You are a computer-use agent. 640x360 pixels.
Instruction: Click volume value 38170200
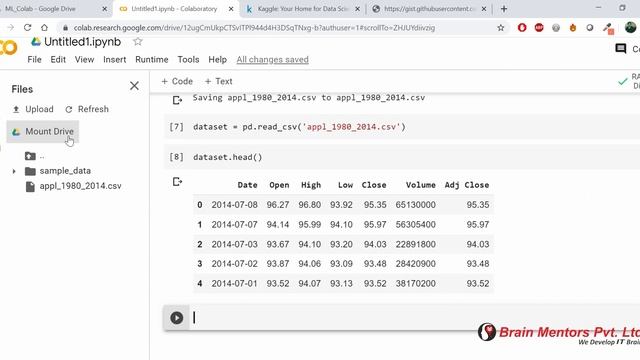[416, 283]
